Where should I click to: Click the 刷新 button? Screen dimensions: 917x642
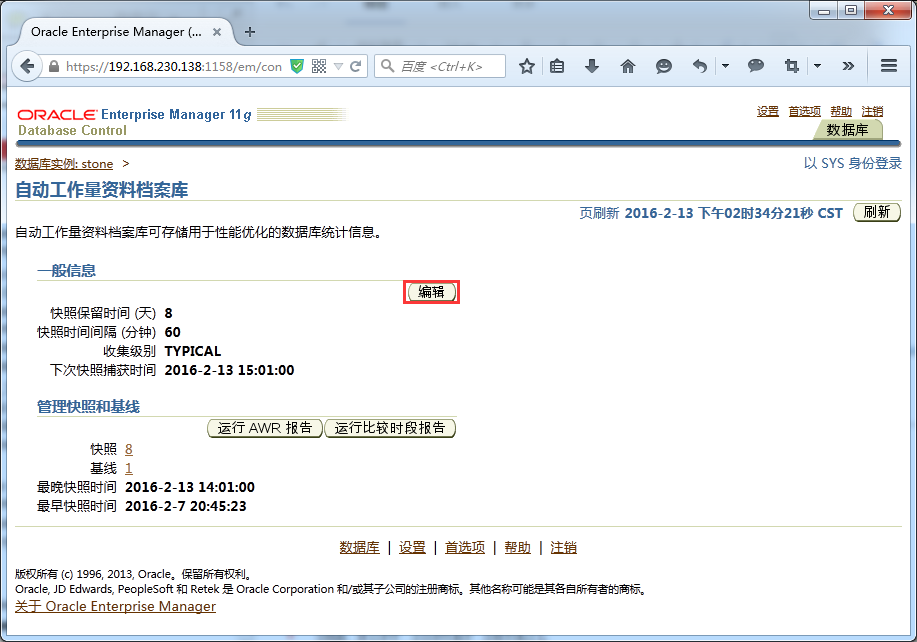point(877,212)
